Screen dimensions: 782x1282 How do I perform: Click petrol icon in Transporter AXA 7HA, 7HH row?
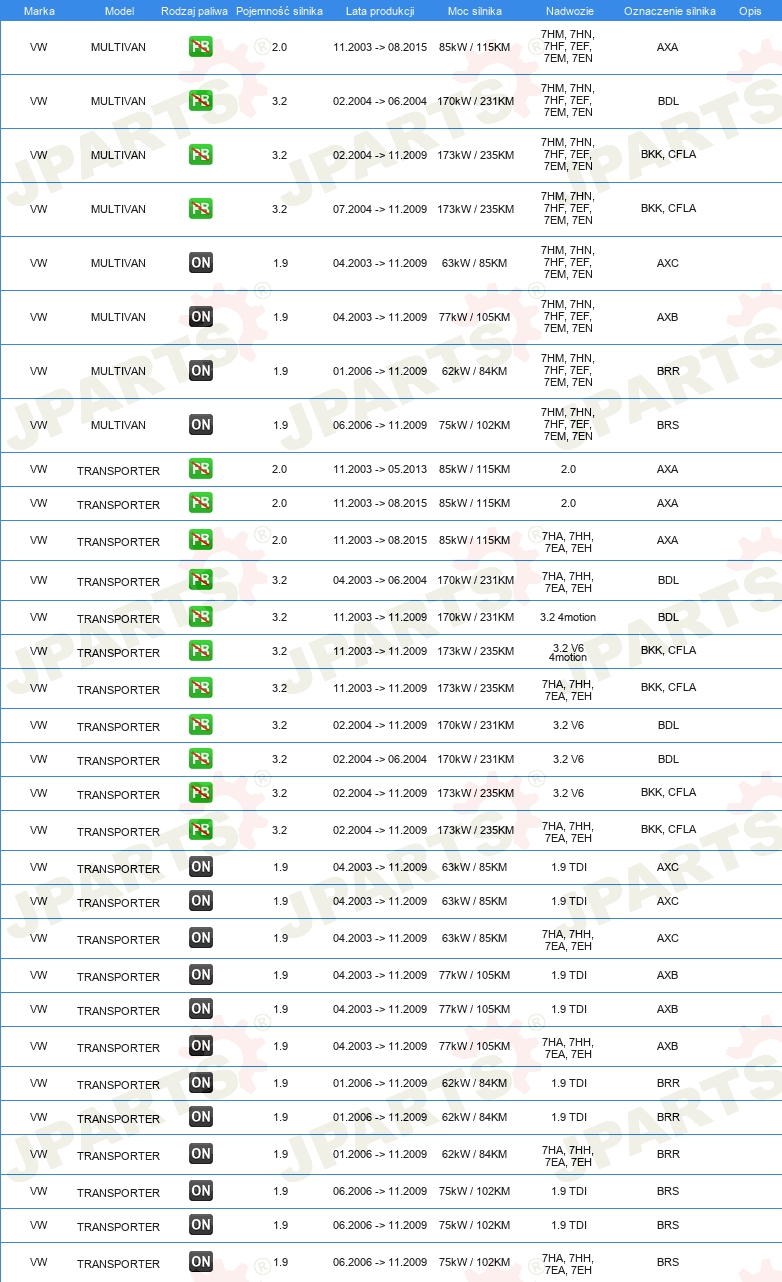point(201,540)
